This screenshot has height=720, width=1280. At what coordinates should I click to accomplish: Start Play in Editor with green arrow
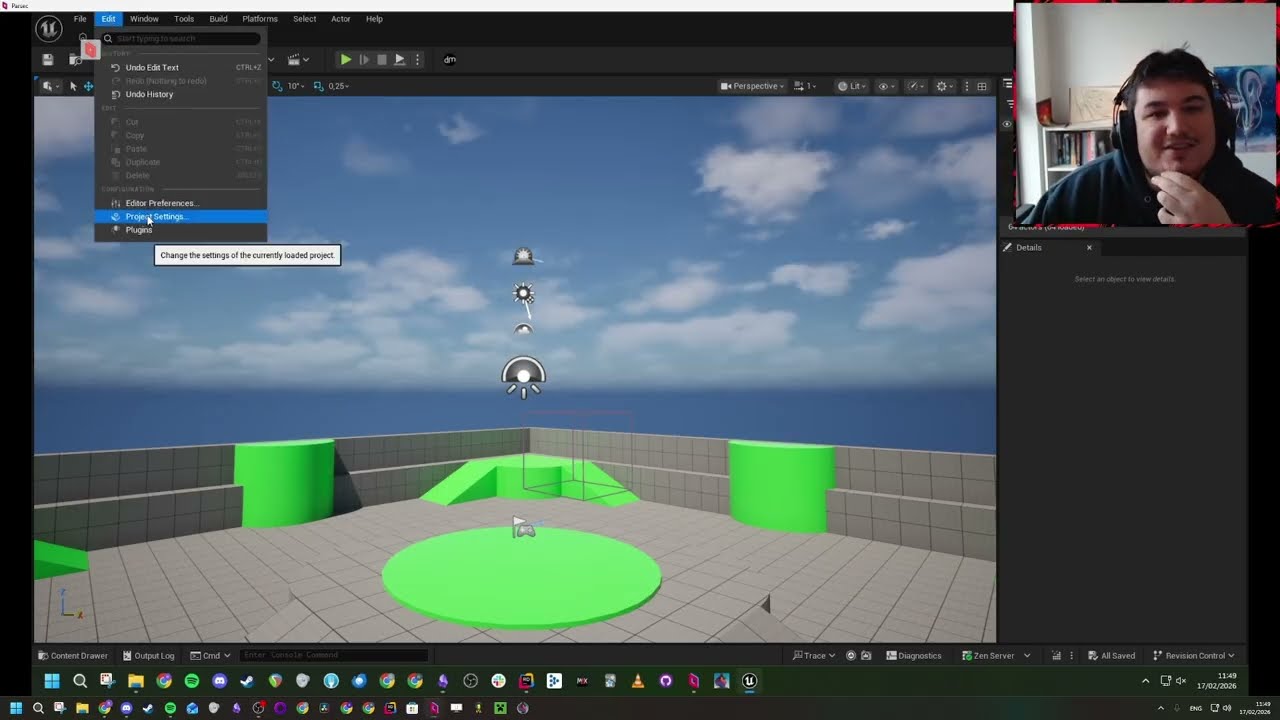[345, 60]
